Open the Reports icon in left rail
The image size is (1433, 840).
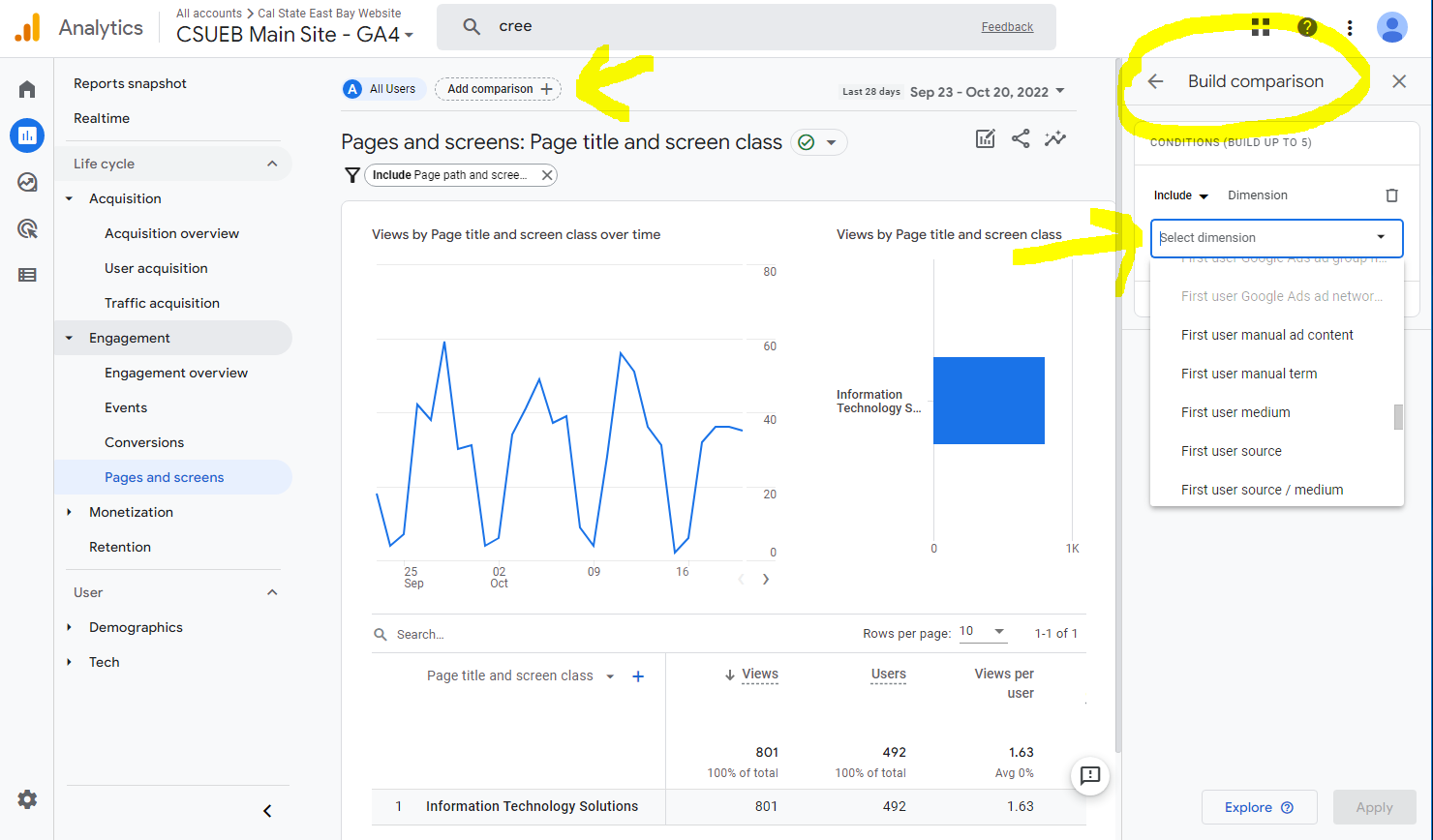pos(27,135)
